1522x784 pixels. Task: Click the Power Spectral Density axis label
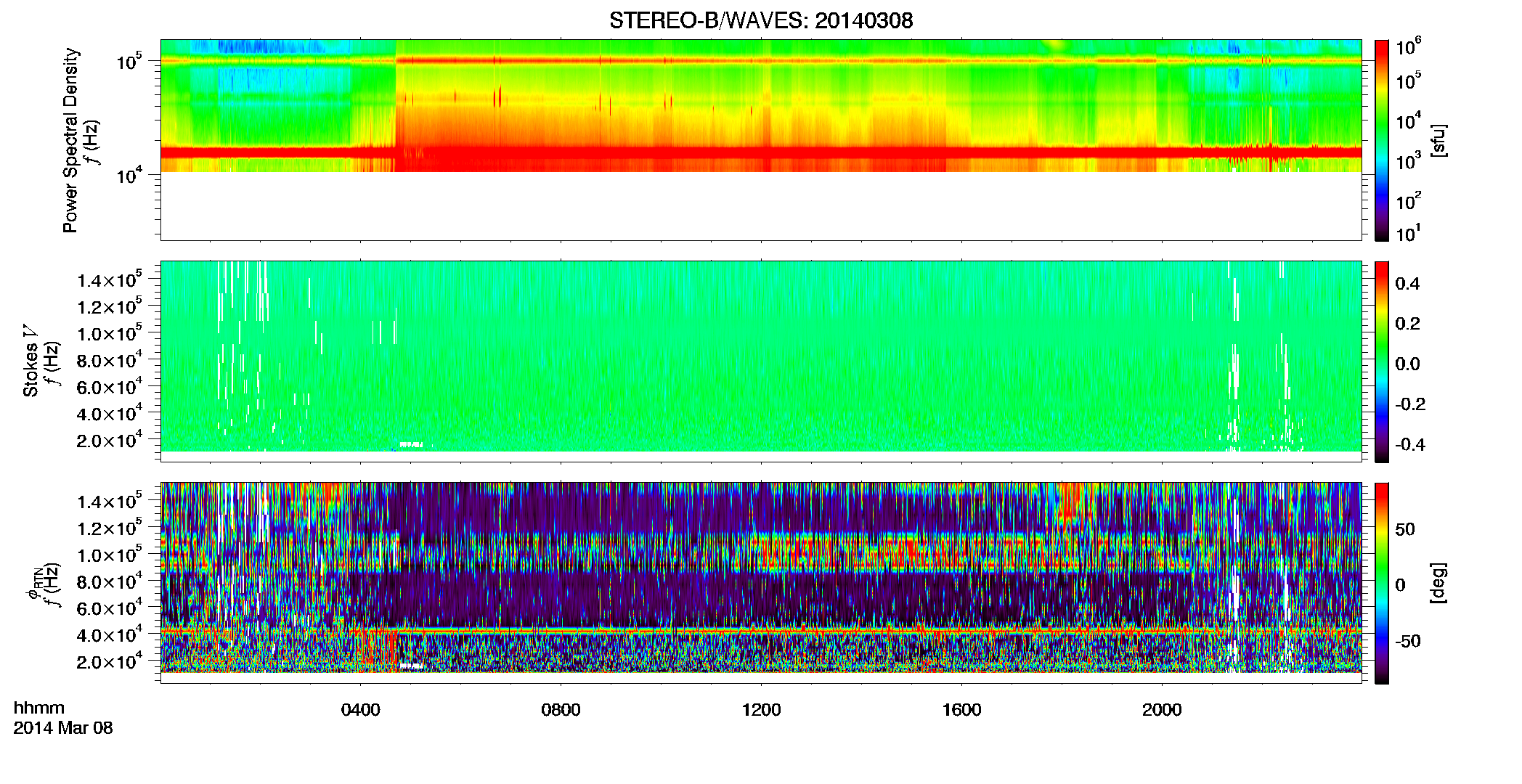pos(70,140)
